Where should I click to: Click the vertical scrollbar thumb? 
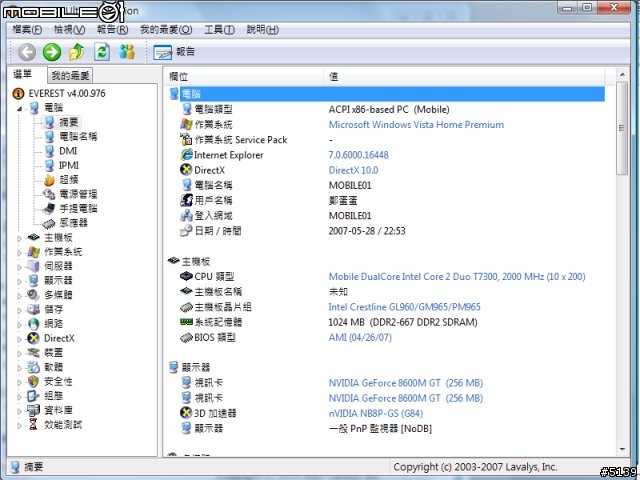coord(622,128)
